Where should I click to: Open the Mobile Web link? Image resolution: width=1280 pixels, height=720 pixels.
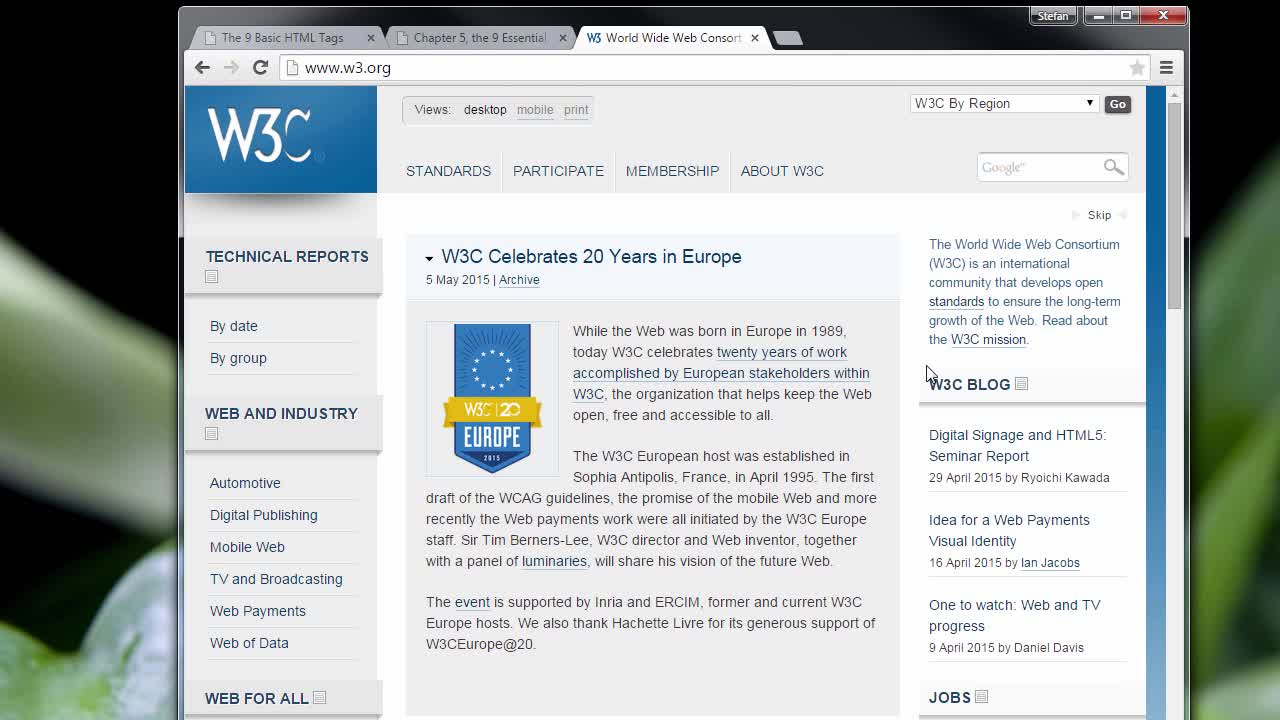pos(247,547)
